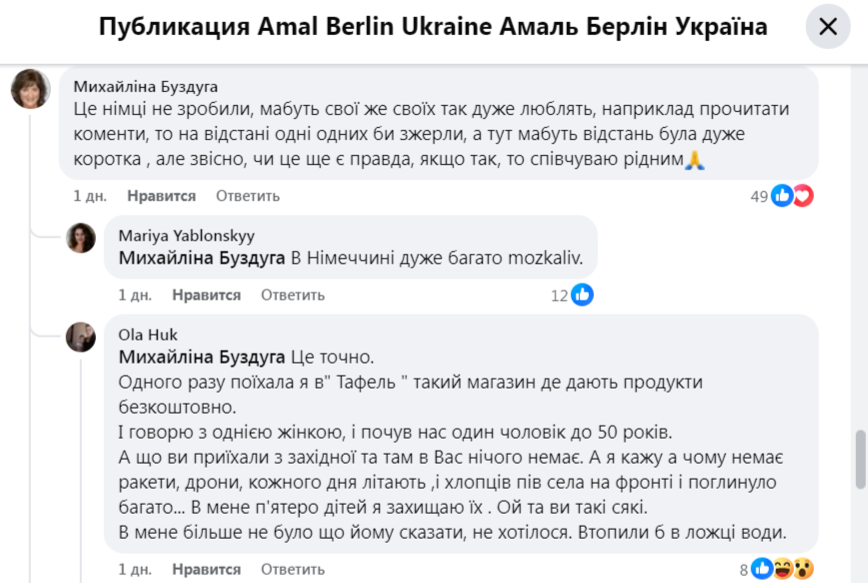Open Mariya Yablonskyy's avatar photo

[81, 237]
